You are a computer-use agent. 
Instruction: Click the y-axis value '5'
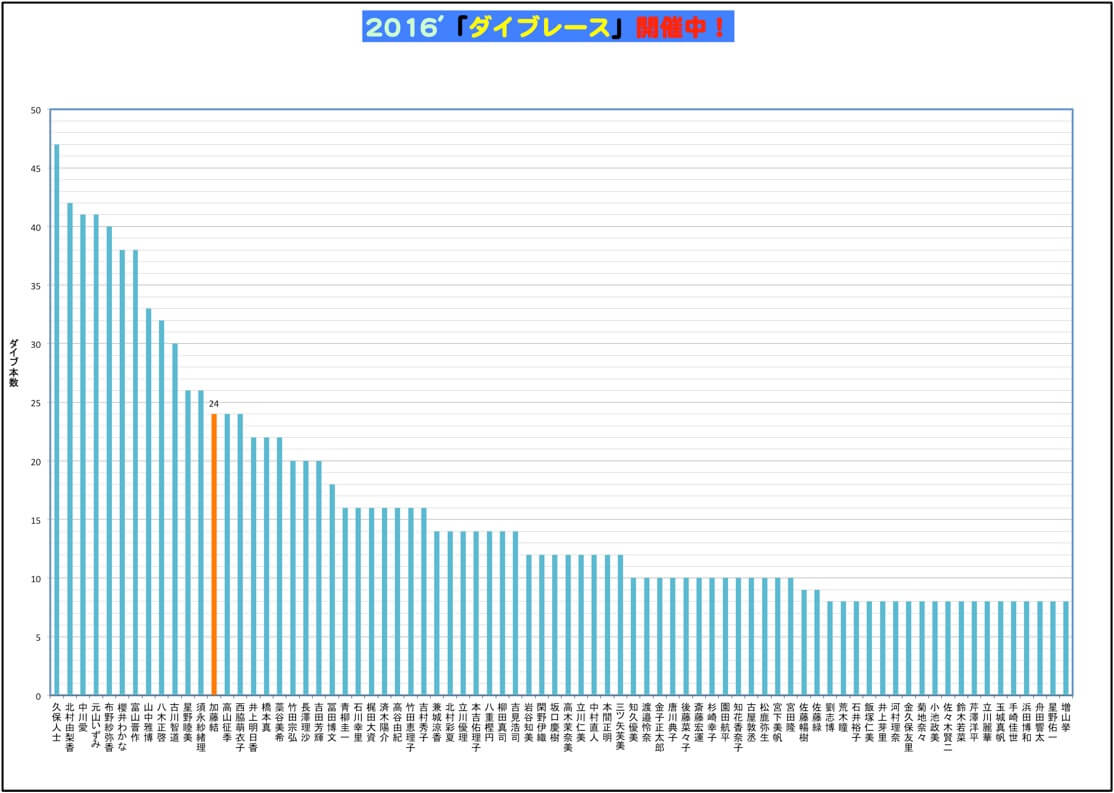(x=38, y=637)
